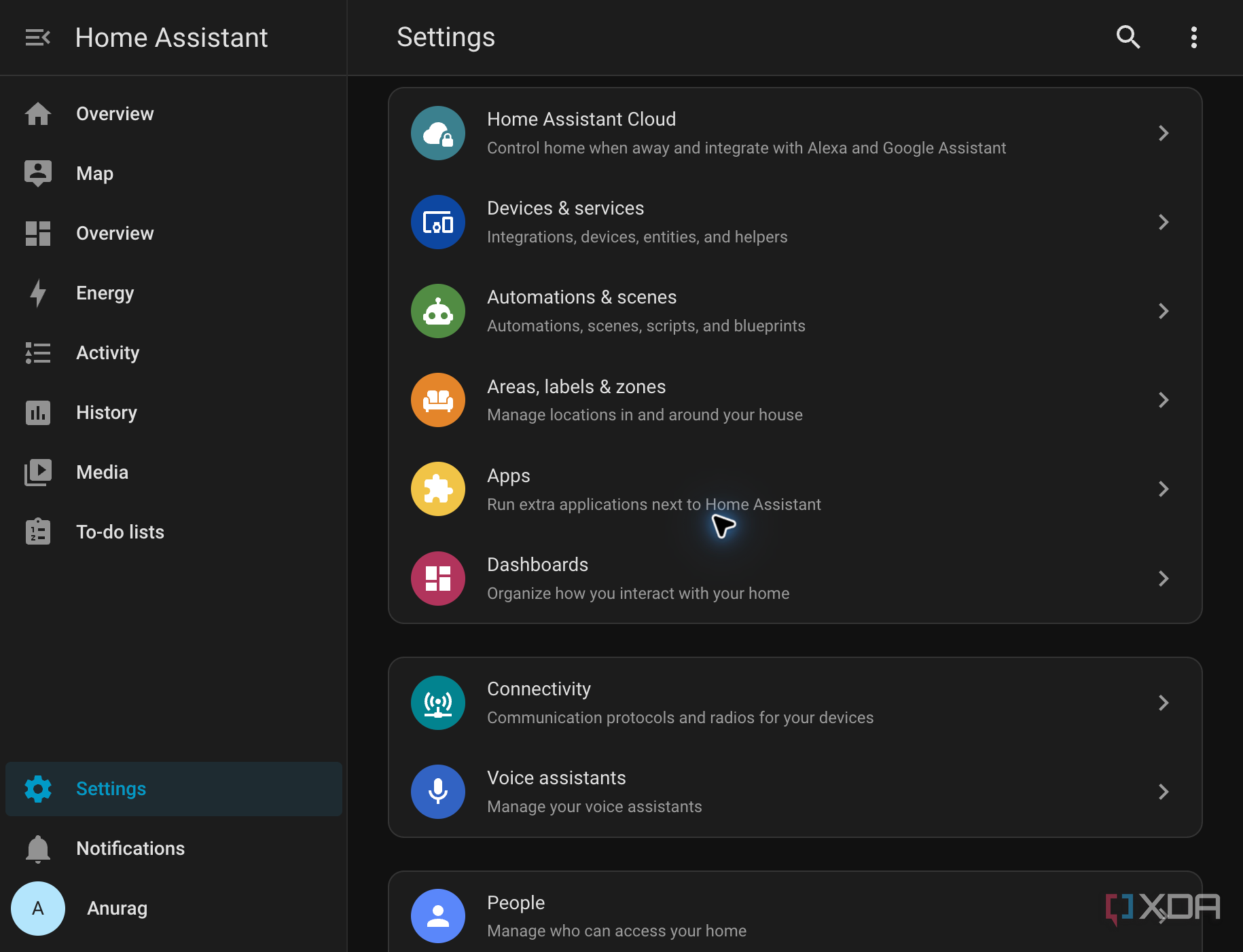Click 'Manage your voice assistants' text

point(594,807)
